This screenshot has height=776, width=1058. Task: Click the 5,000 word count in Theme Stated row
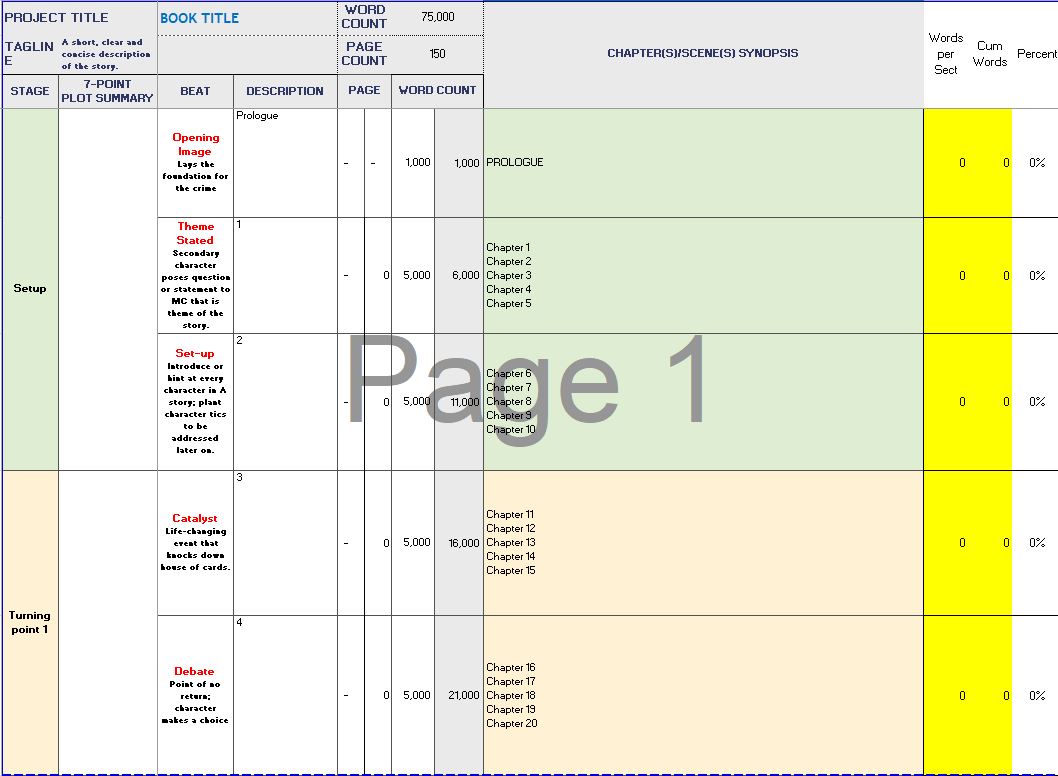(413, 275)
